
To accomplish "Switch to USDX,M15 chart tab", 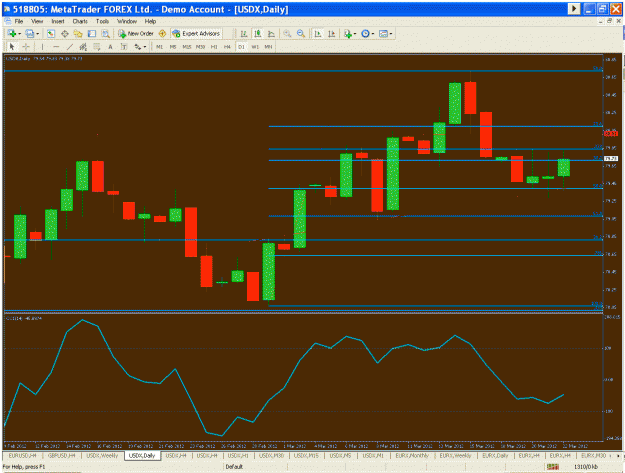I will (306, 455).
